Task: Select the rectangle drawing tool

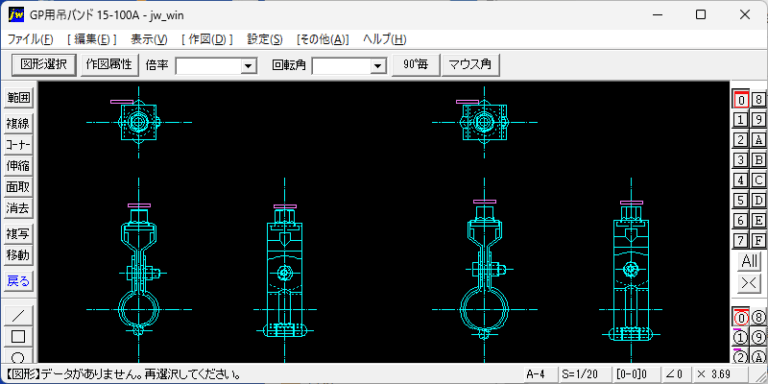Action: tap(18, 336)
